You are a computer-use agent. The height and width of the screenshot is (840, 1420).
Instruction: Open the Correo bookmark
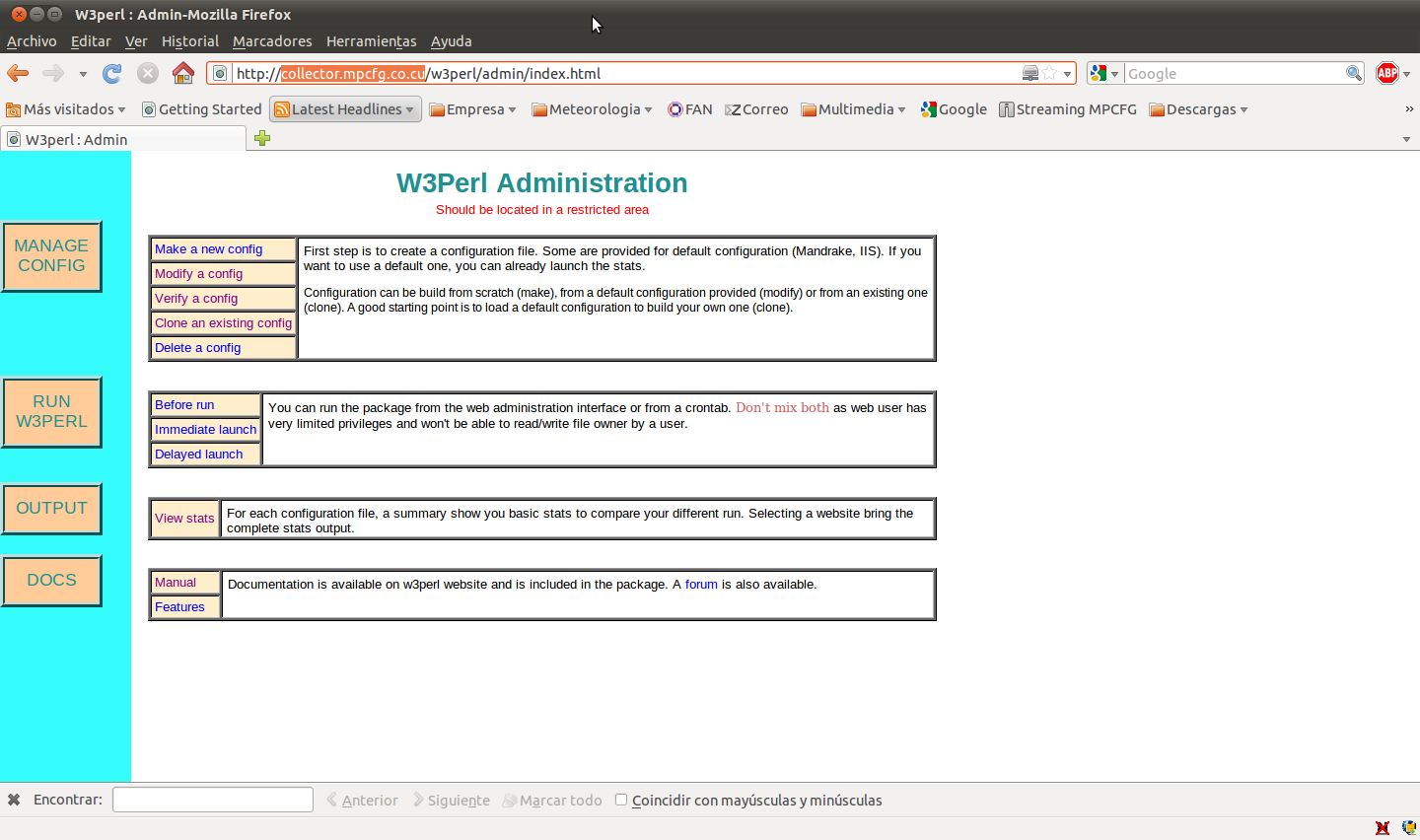tap(756, 109)
